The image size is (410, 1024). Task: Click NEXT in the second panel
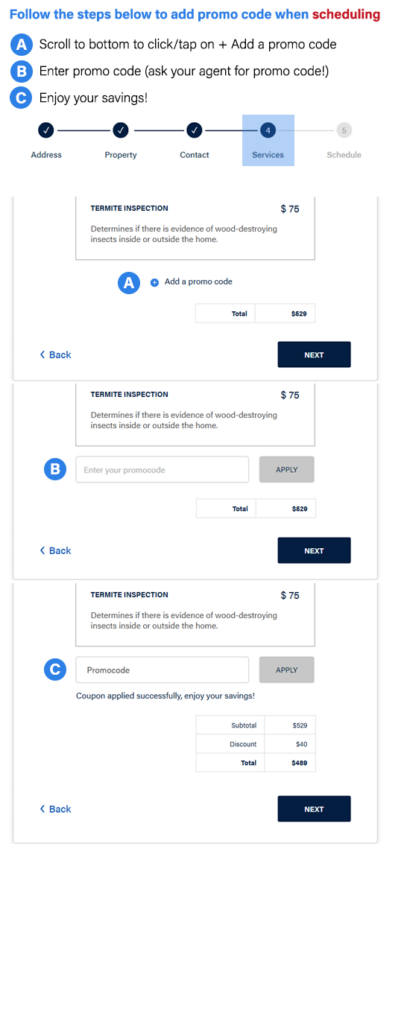click(314, 551)
